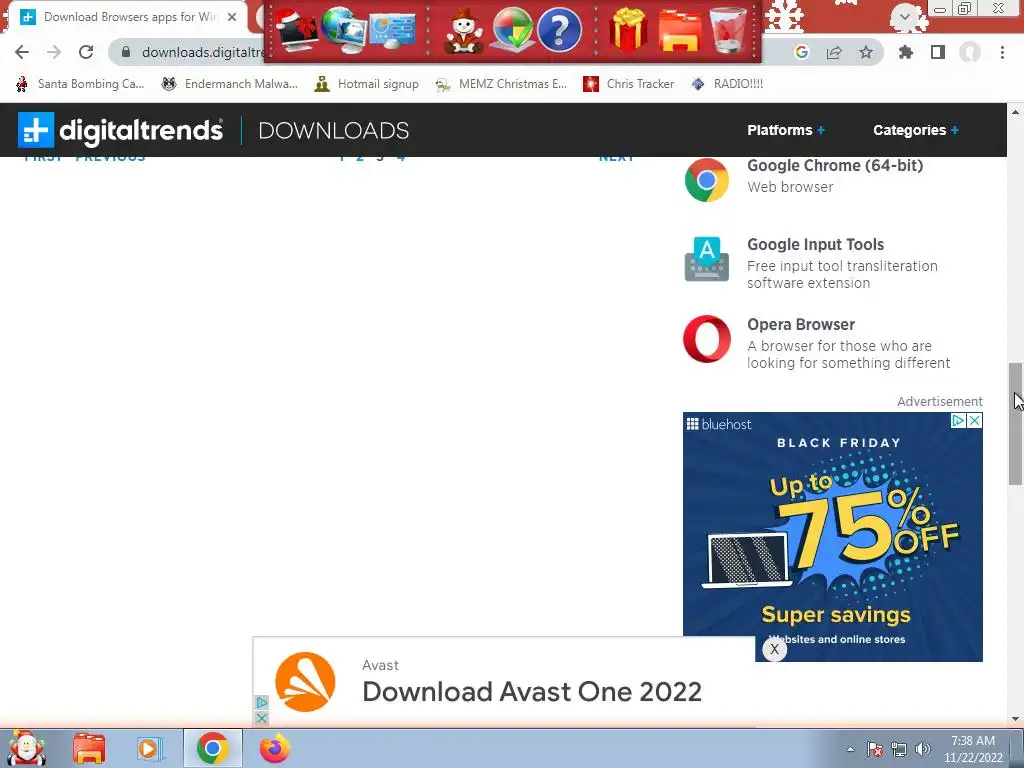1024x768 pixels.
Task: Open MEMZ Christmas E... bookmark
Action: [x=501, y=84]
